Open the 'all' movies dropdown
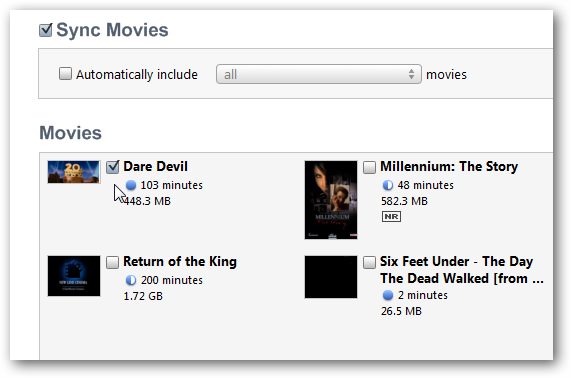The height and width of the screenshot is (378, 571). (319, 74)
